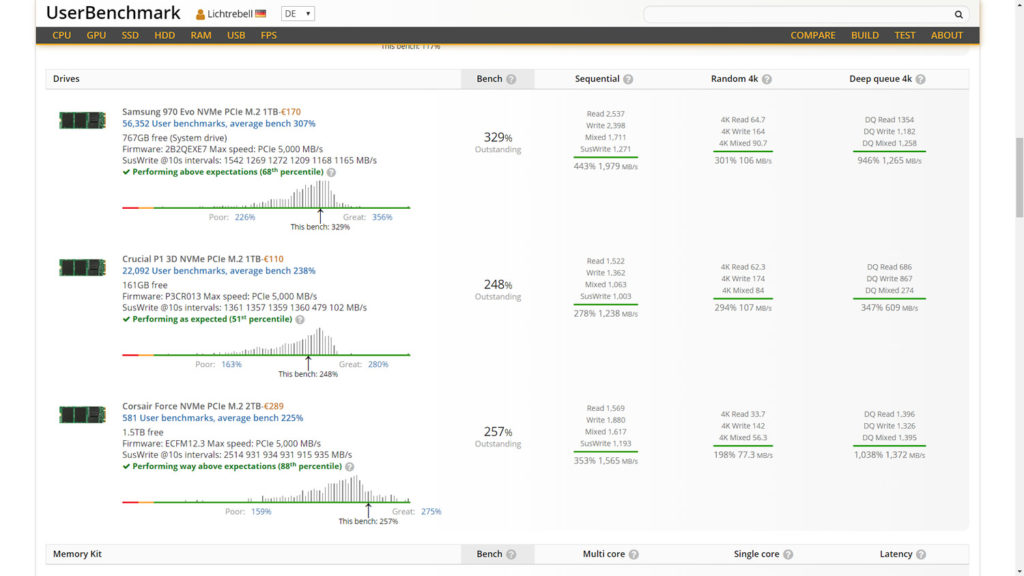Screen dimensions: 1024x576
Task: Click the 946% 1,265 MB/s deep queue result
Action: [889, 161]
